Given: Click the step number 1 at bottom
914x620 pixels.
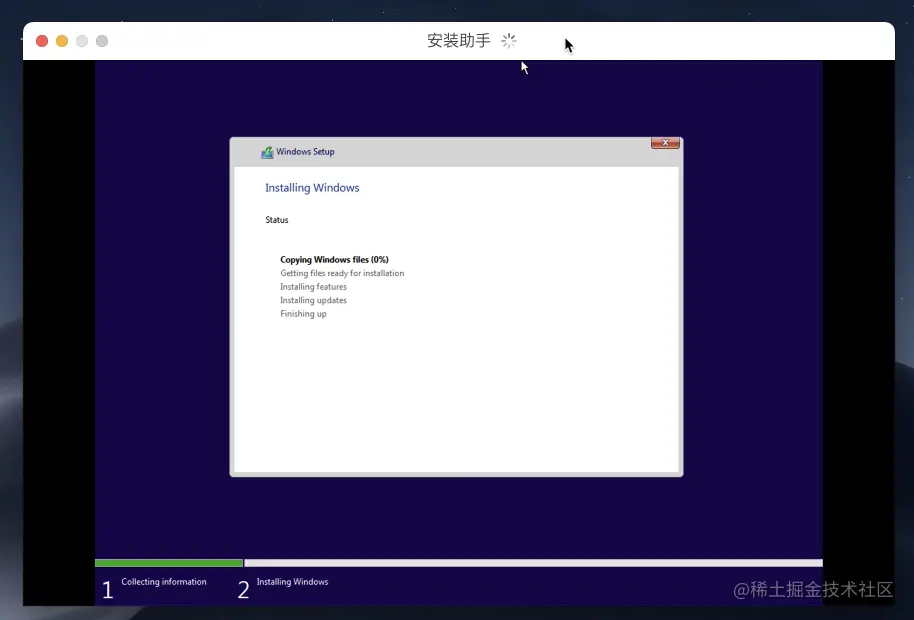Looking at the screenshot, I should [107, 590].
